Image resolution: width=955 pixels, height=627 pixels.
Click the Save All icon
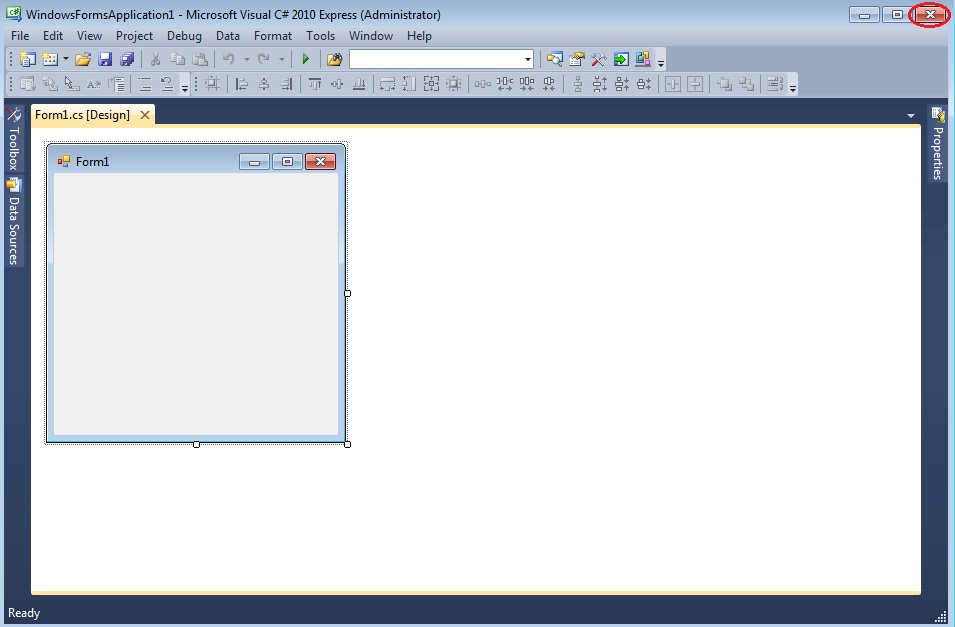click(x=127, y=59)
